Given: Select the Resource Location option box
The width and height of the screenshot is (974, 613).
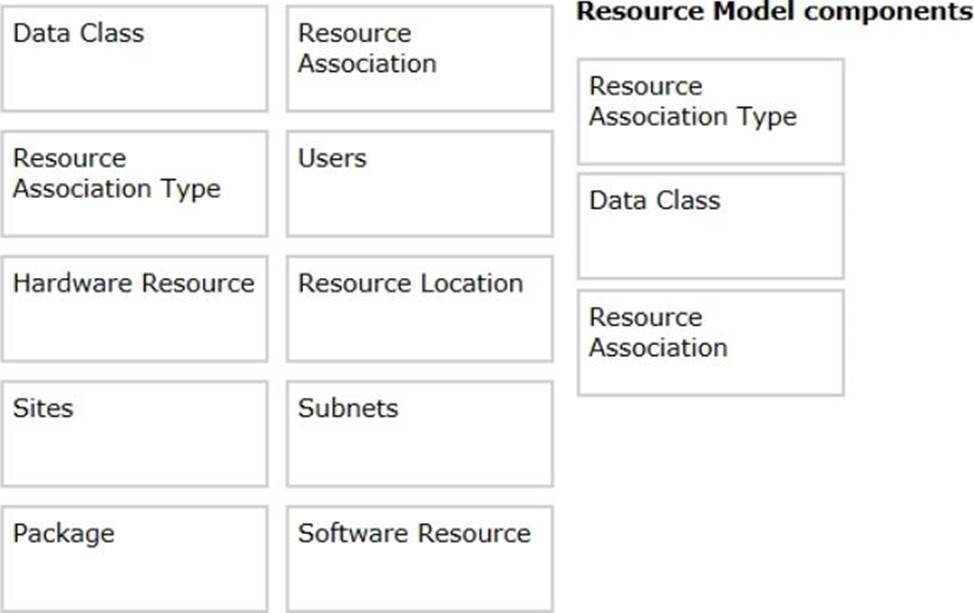Looking at the screenshot, I should [x=419, y=308].
